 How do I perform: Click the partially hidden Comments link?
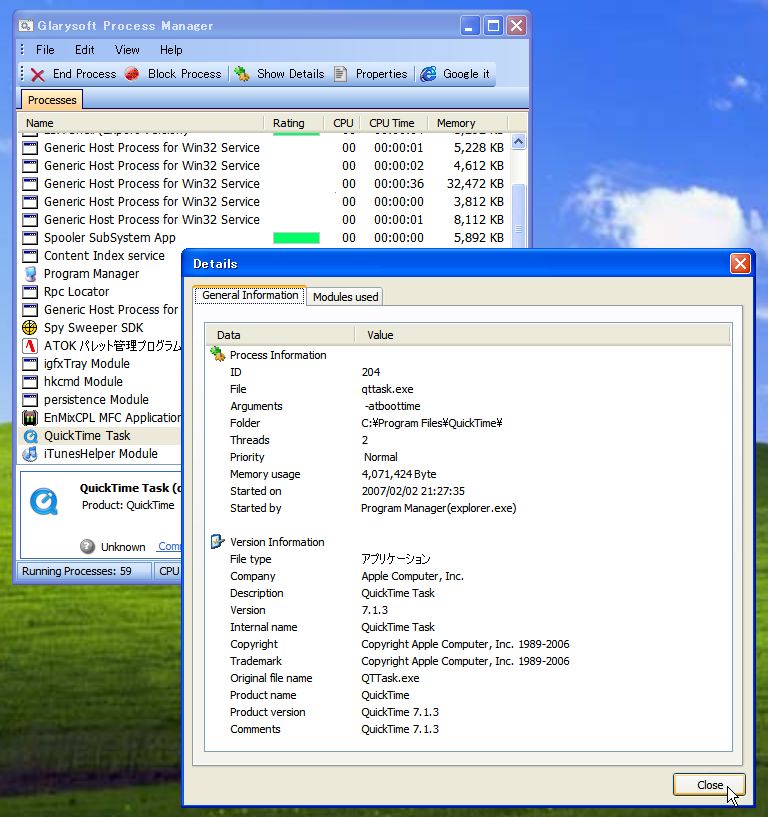click(x=169, y=546)
